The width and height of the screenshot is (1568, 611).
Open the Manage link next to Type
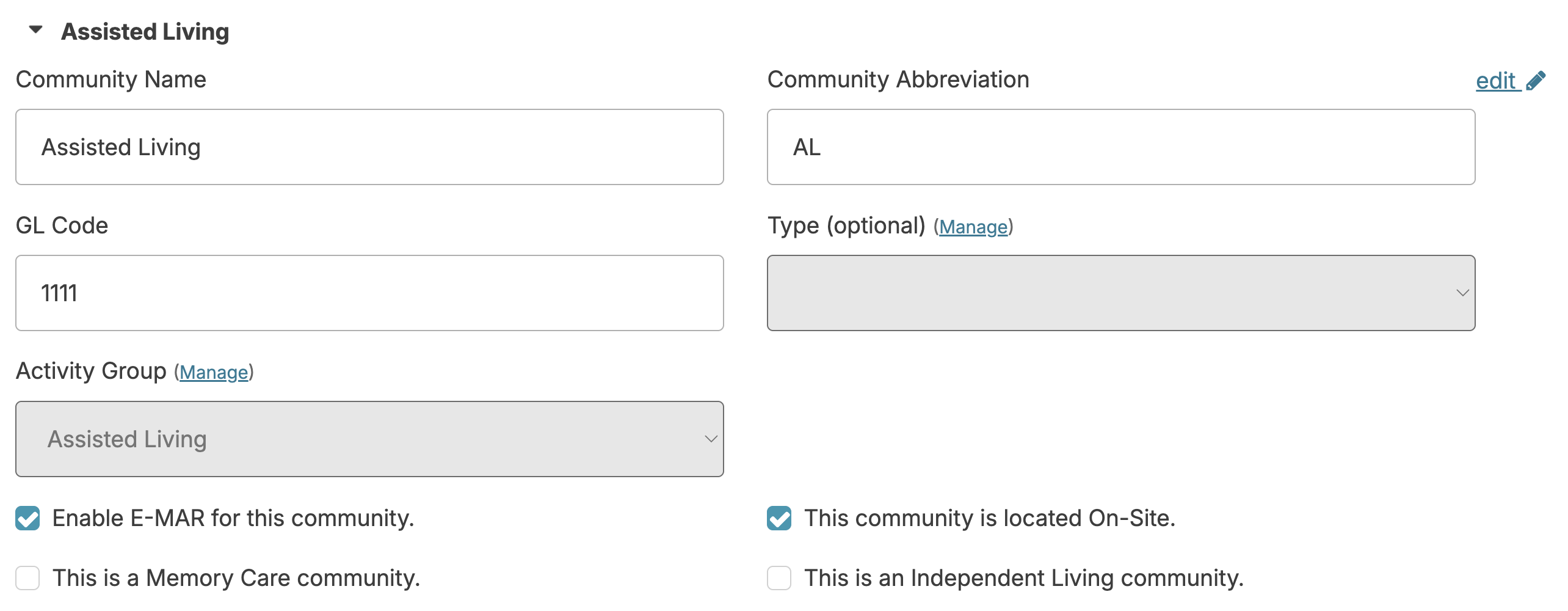[973, 227]
